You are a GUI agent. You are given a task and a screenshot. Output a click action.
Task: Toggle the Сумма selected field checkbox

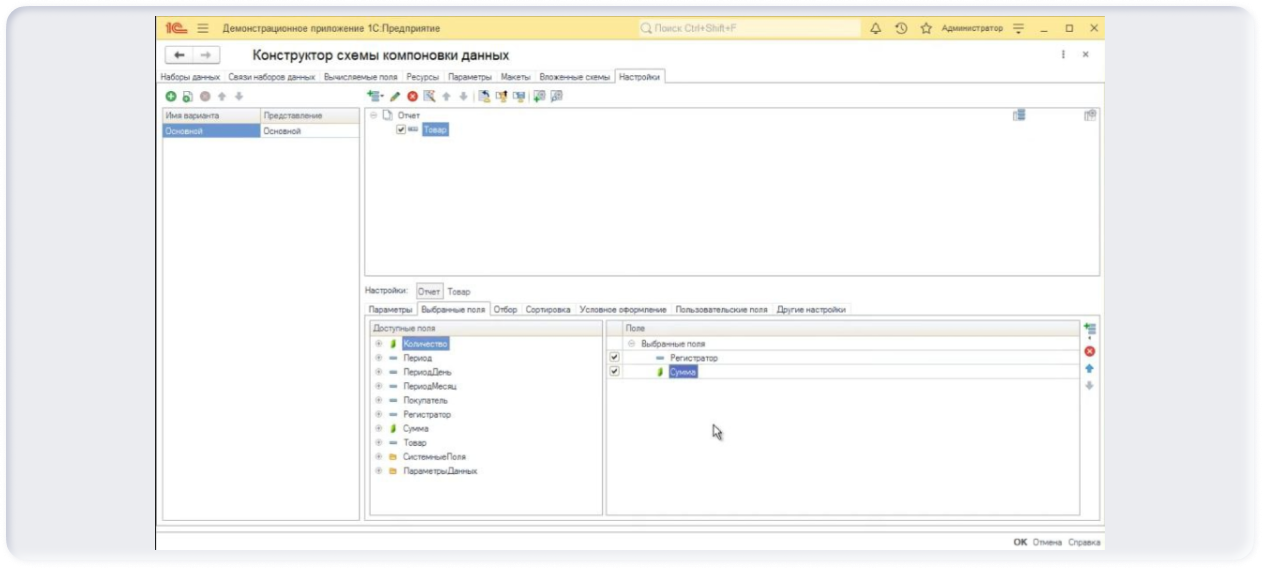pos(614,371)
